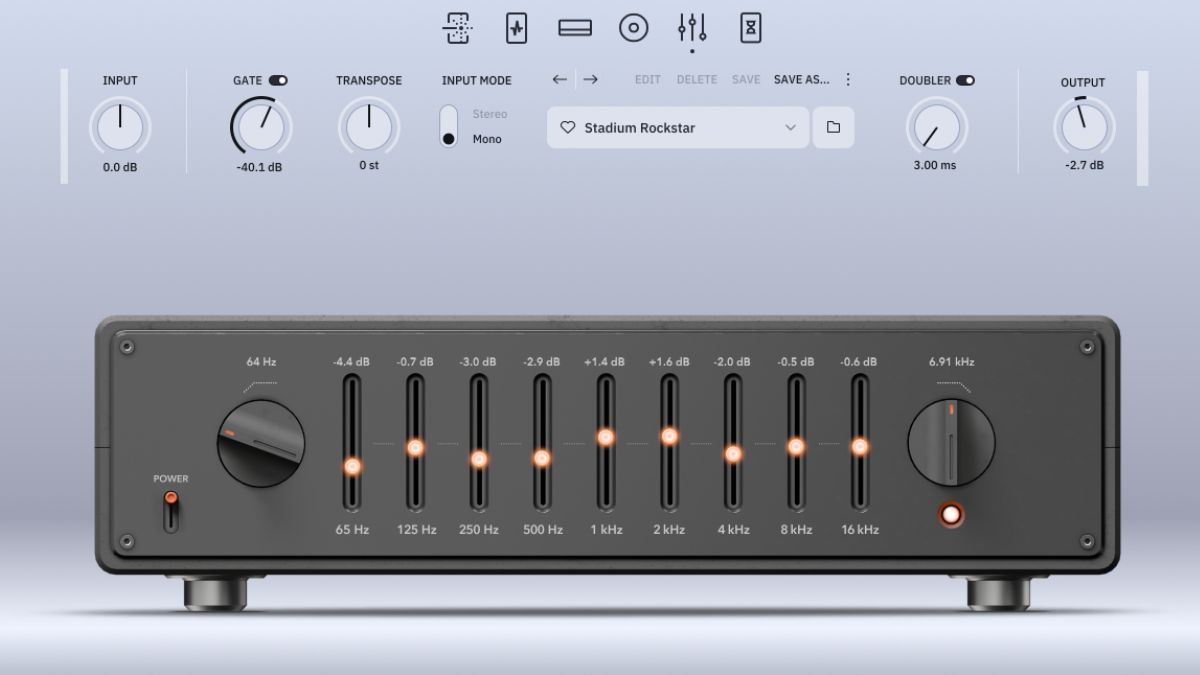Click the 2 kHz band slider handle
The image size is (1200, 675).
pyautogui.click(x=669, y=436)
